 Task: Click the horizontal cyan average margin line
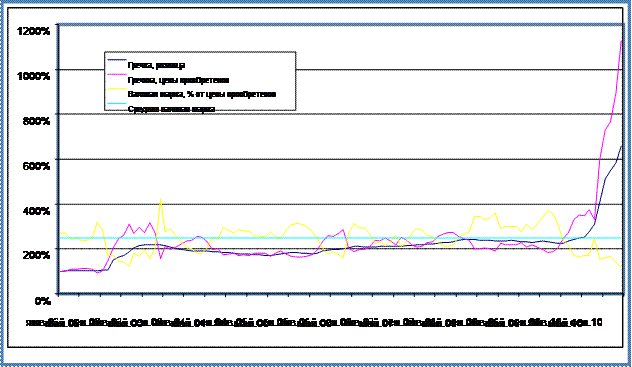[341, 238]
